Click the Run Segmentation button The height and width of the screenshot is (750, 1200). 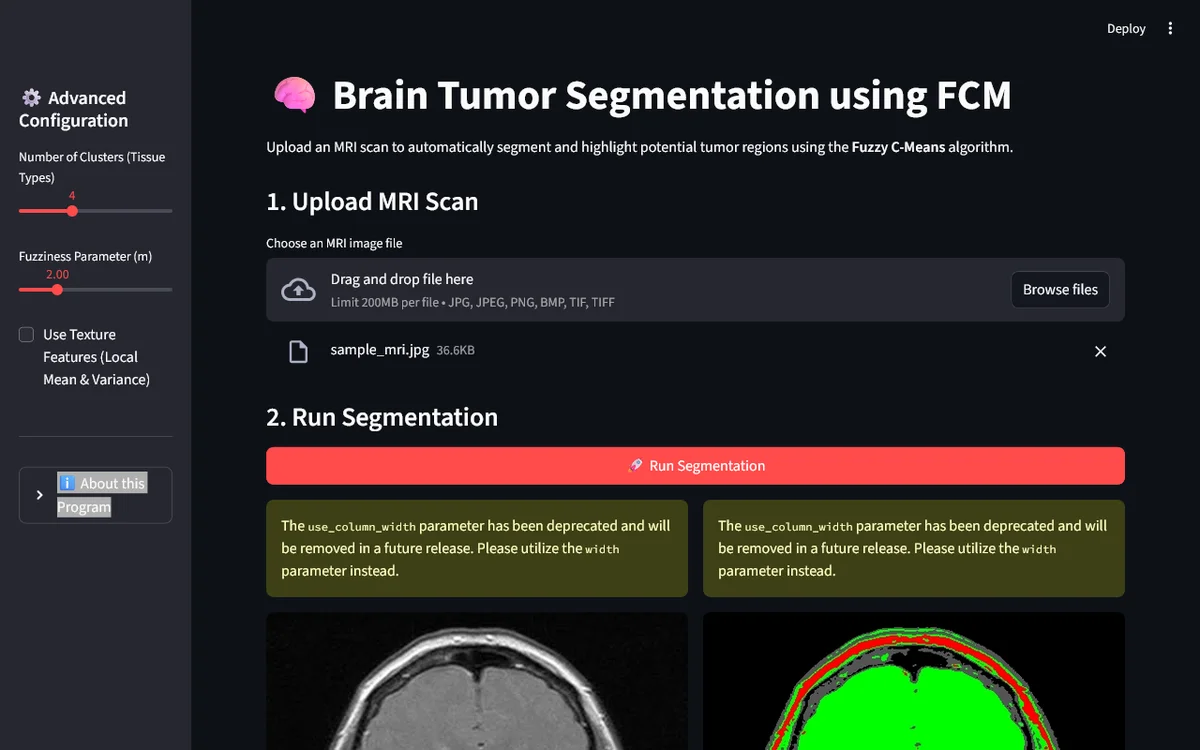coord(695,466)
